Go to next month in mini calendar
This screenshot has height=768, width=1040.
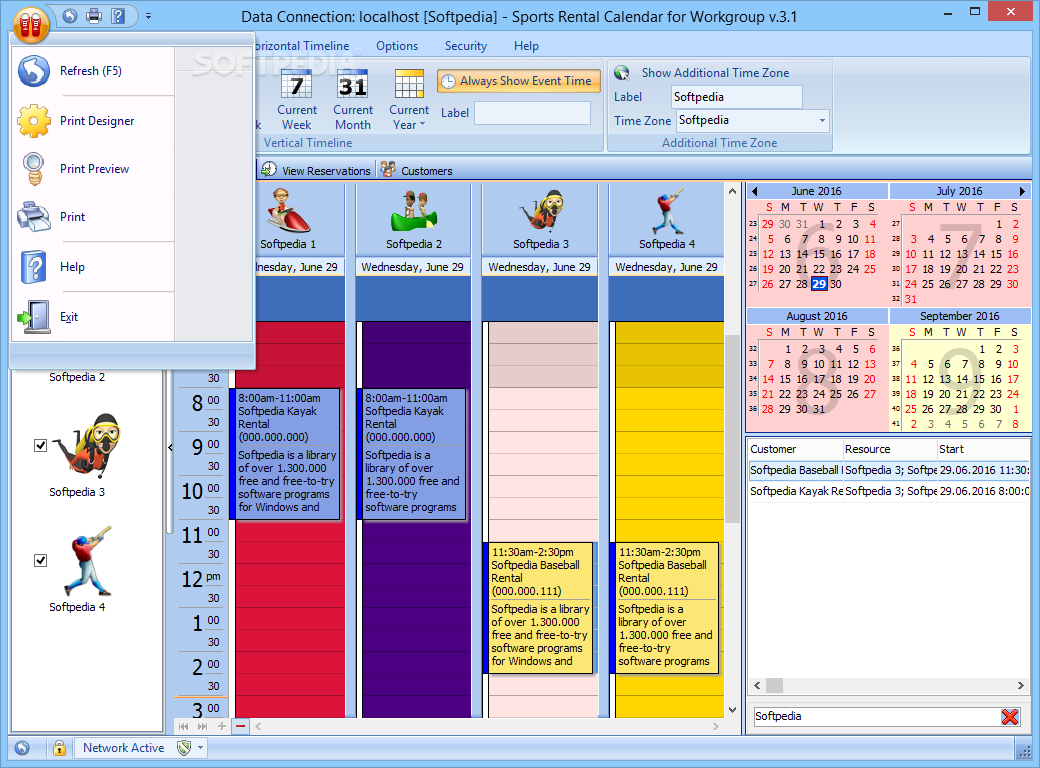1022,192
